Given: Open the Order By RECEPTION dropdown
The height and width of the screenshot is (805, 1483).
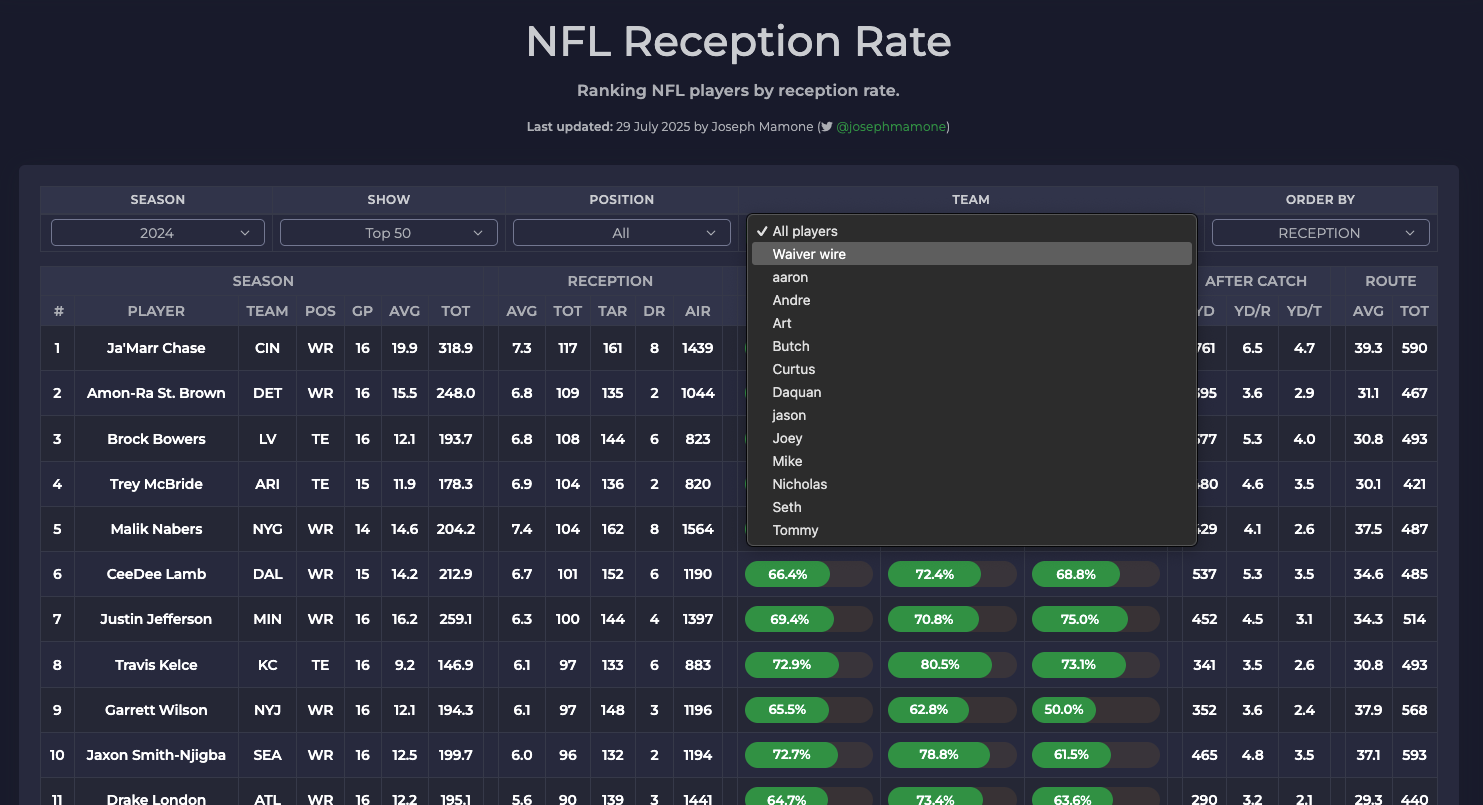Looking at the screenshot, I should [1320, 233].
